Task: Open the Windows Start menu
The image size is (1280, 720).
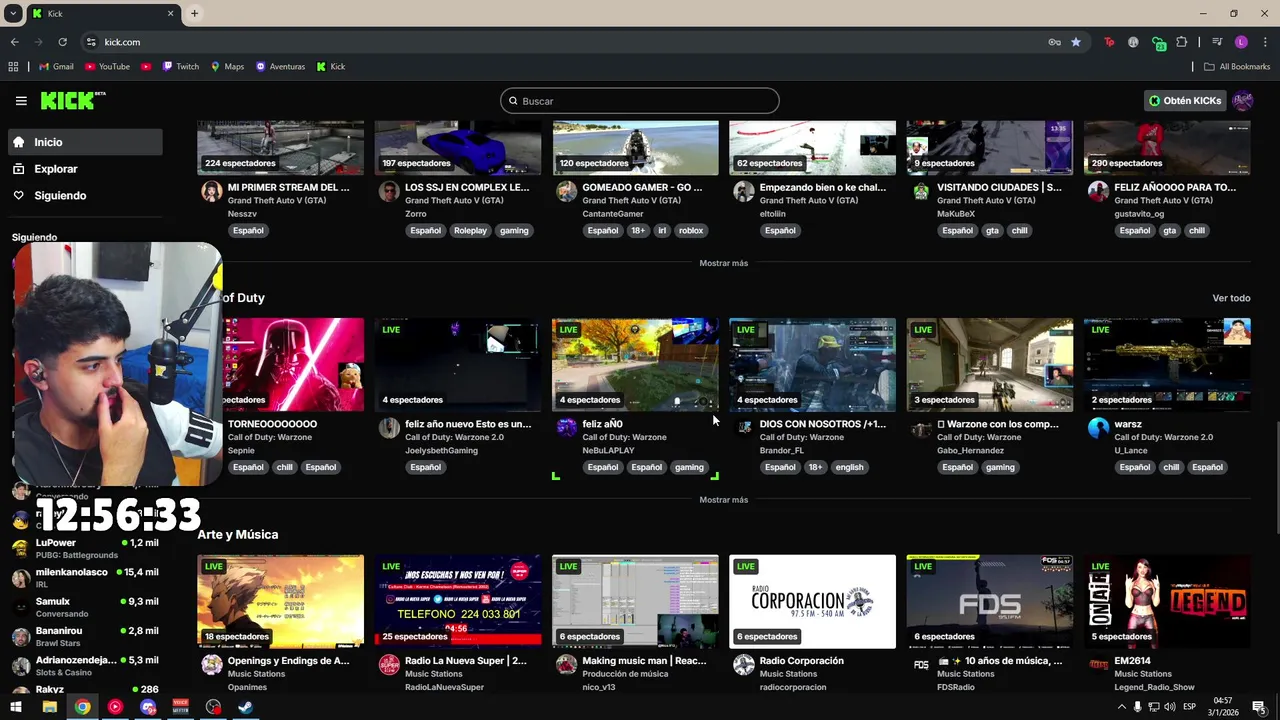Action: [x=16, y=707]
